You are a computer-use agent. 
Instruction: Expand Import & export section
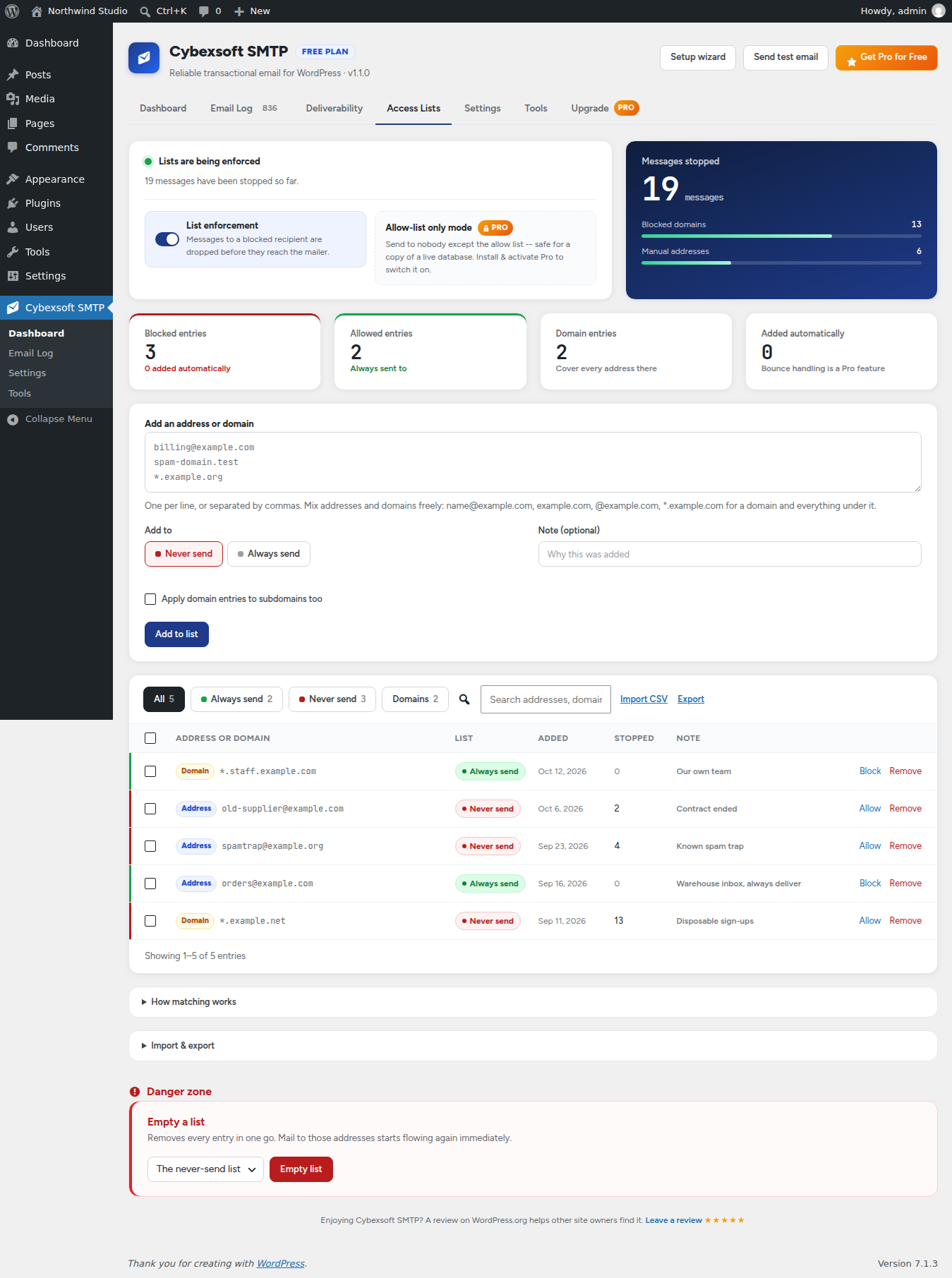point(533,1046)
